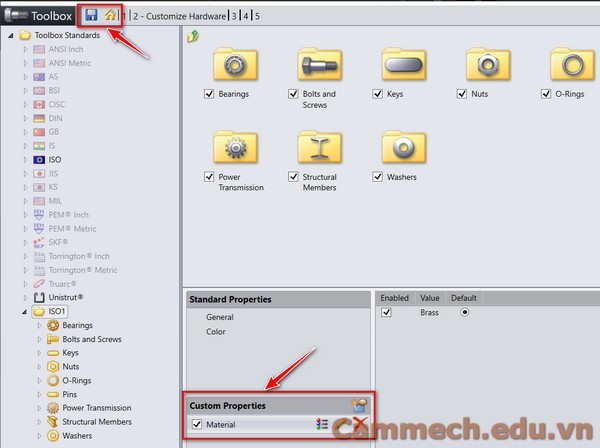600x448 pixels.
Task: Click the Home icon in Toolbox header
Action: click(110, 15)
